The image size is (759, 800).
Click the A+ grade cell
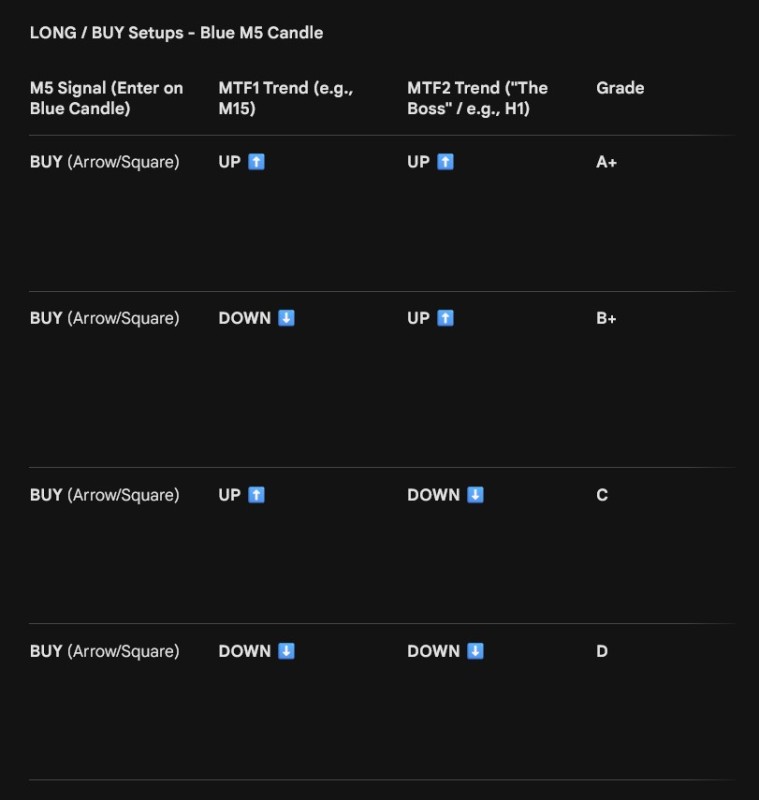pos(606,162)
